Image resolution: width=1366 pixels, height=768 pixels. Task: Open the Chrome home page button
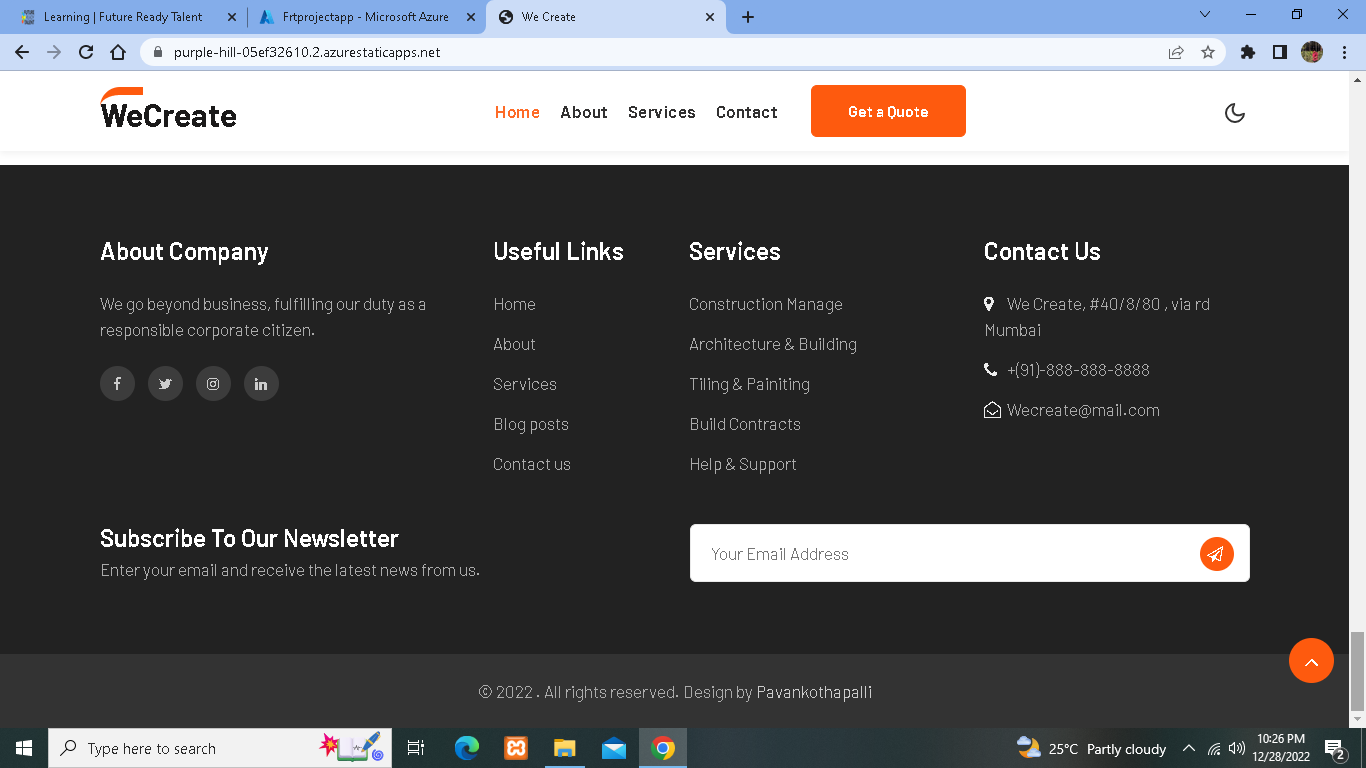[x=118, y=52]
